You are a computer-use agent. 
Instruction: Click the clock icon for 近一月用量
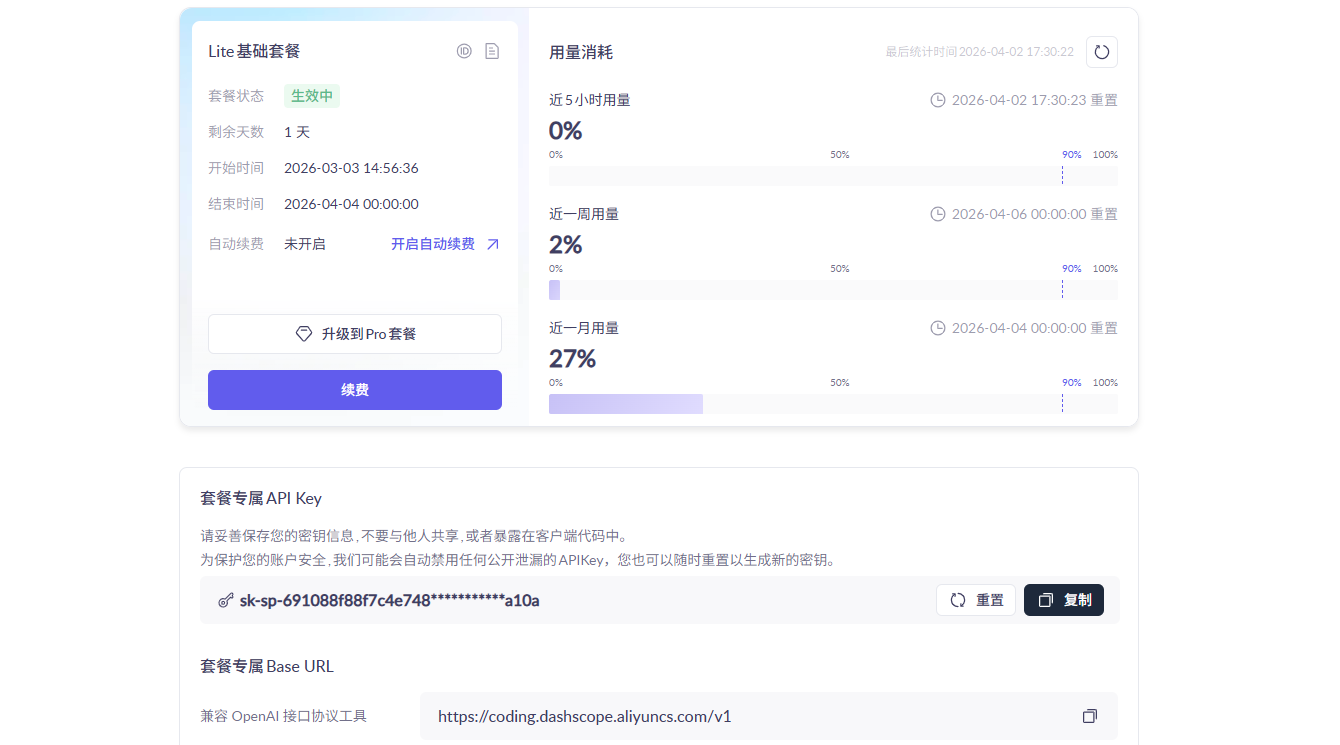(x=938, y=328)
